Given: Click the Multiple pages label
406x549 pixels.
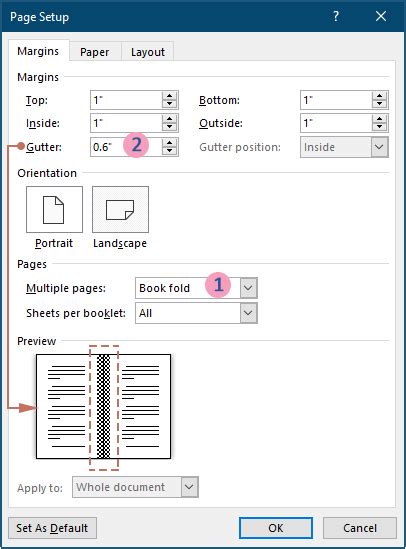Looking at the screenshot, I should coord(66,288).
